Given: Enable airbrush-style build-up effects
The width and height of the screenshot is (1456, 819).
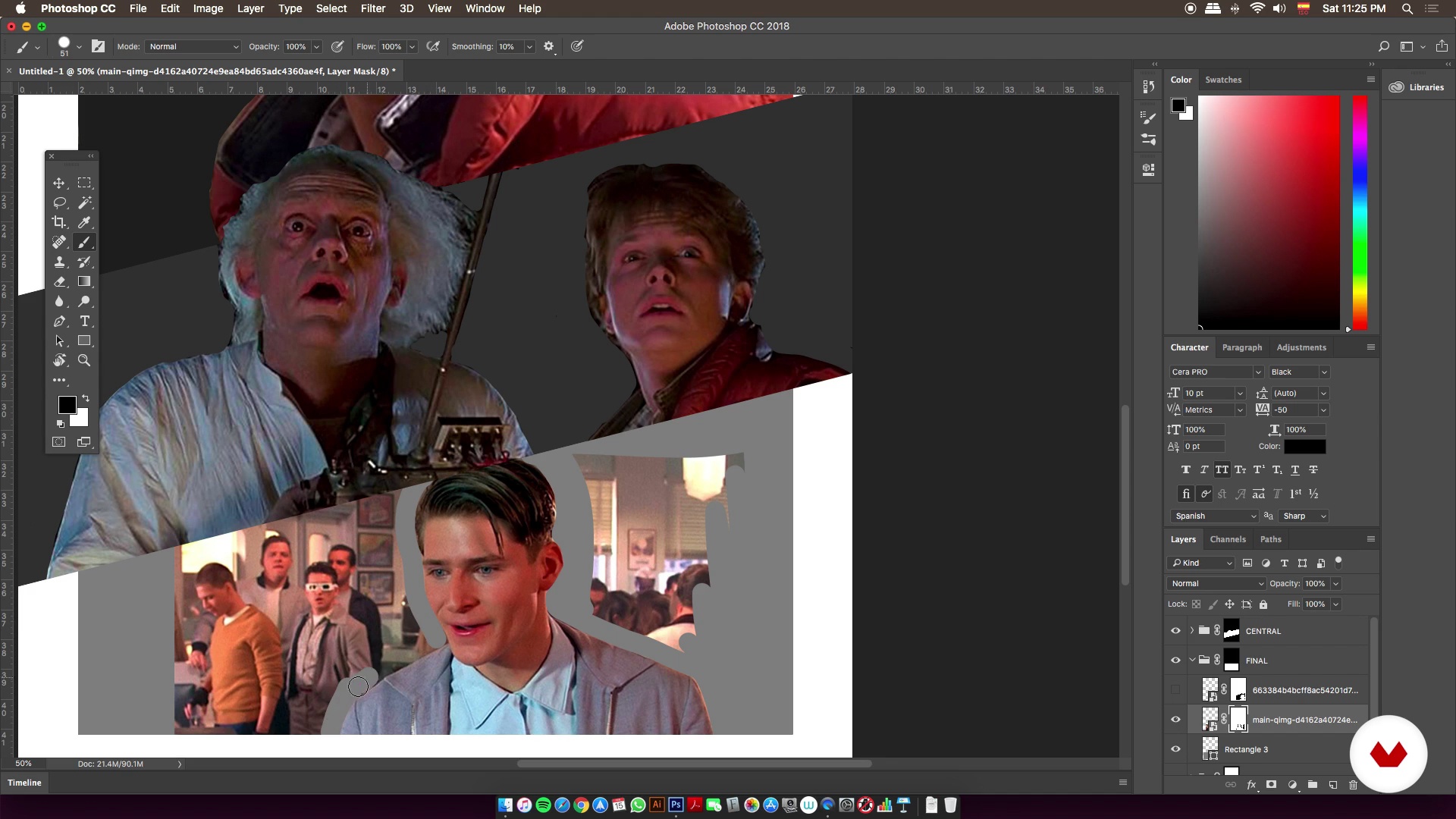Looking at the screenshot, I should pos(433,46).
